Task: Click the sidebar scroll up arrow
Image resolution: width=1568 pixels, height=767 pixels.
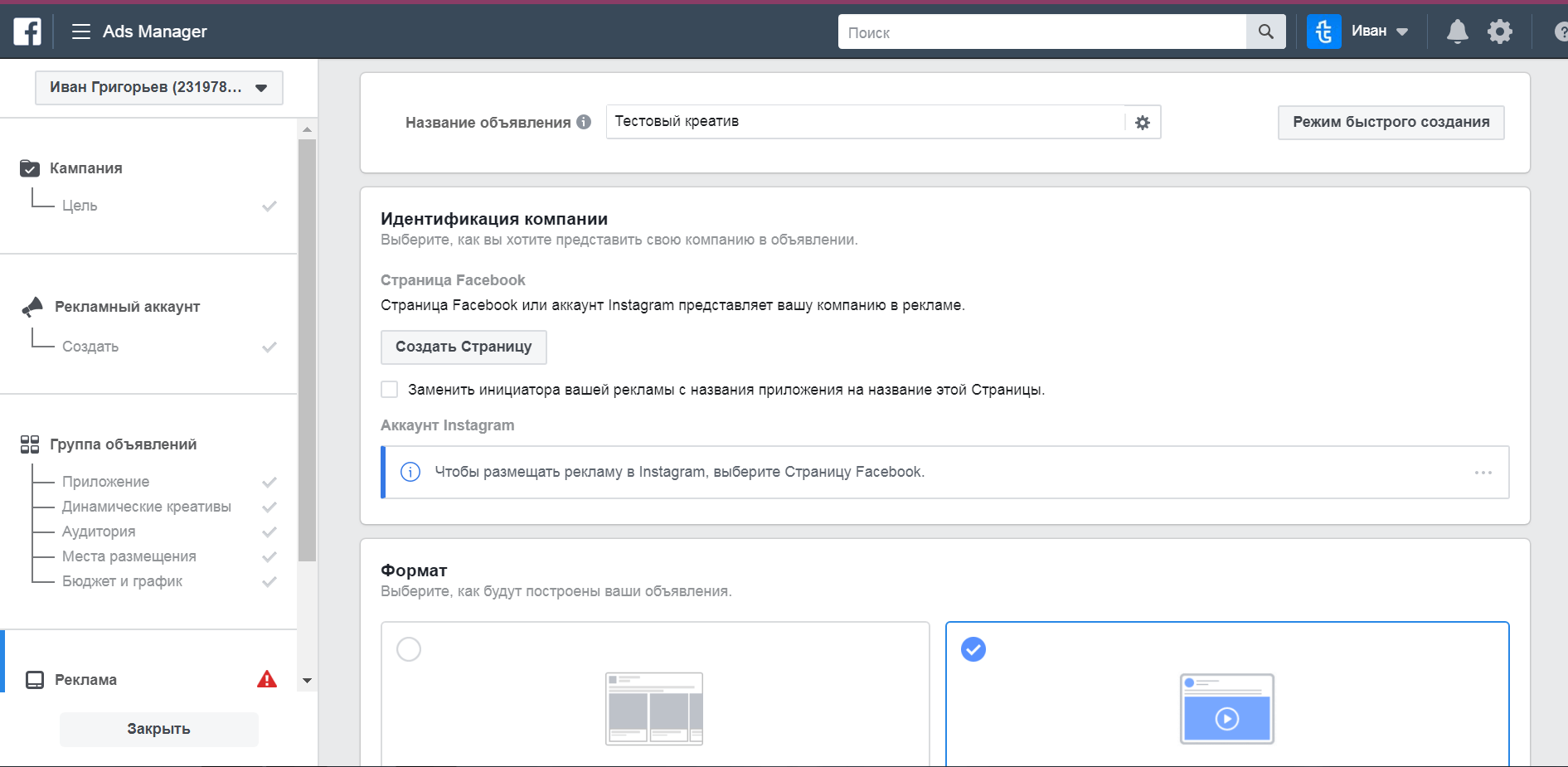Action: (307, 129)
